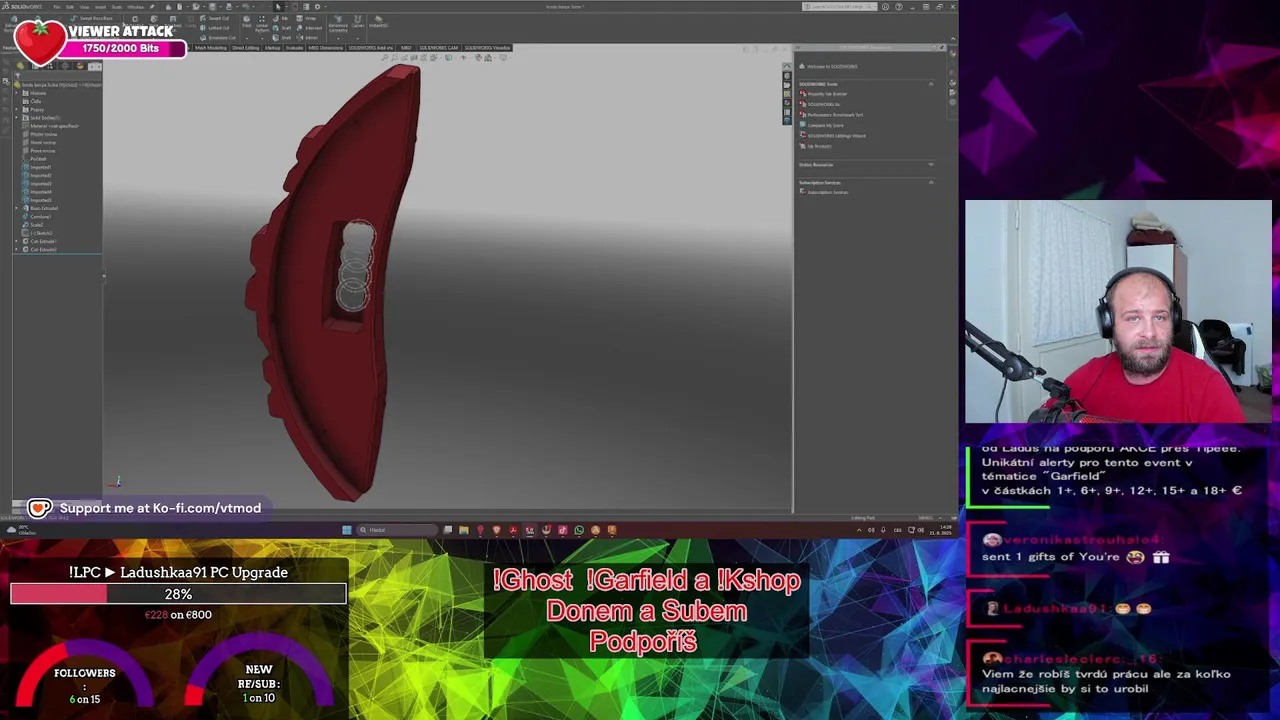Select the Mirror tool
Screen dimensions: 1280x720
[306, 38]
